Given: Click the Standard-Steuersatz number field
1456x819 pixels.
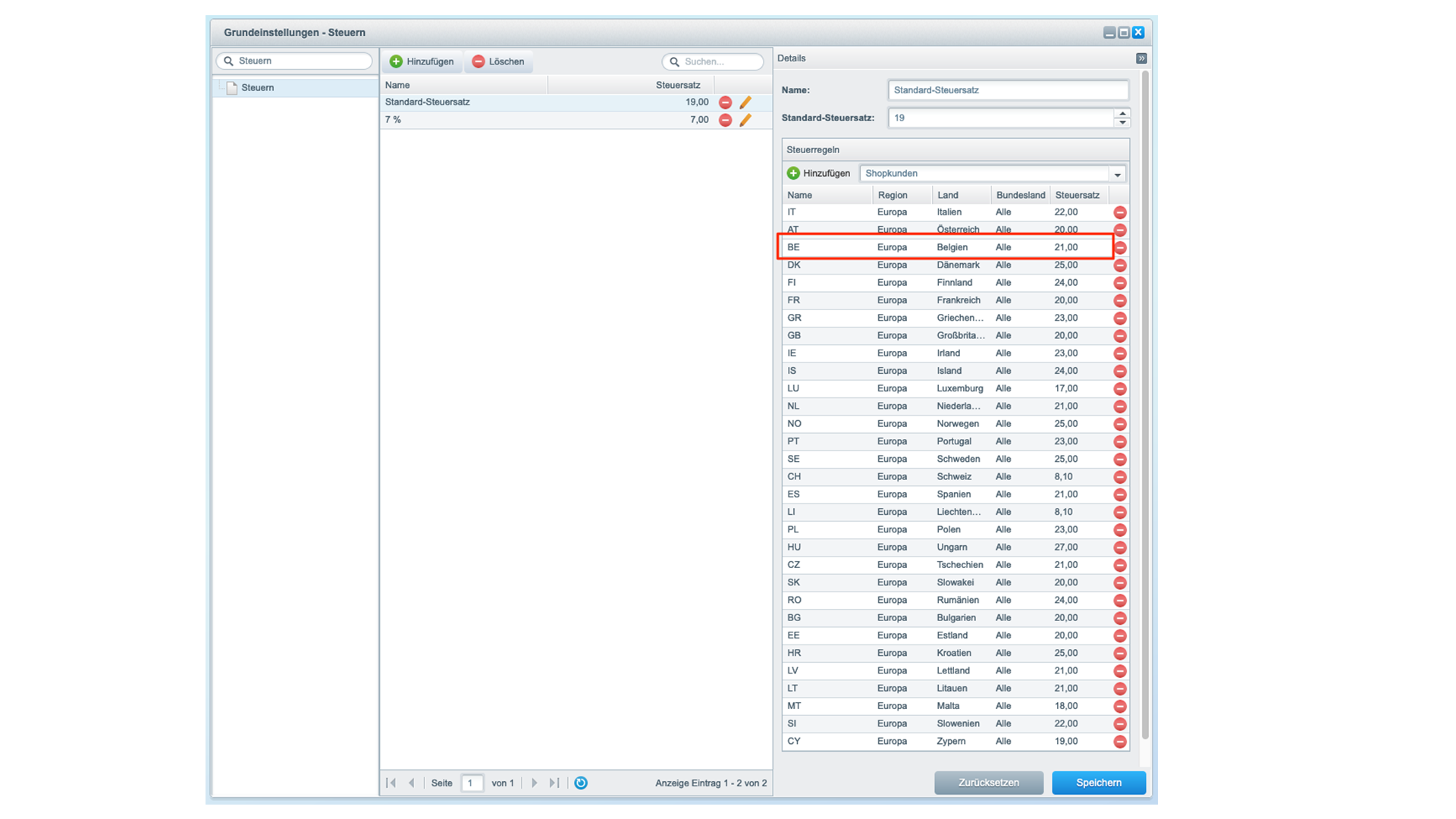Looking at the screenshot, I should coord(1001,118).
